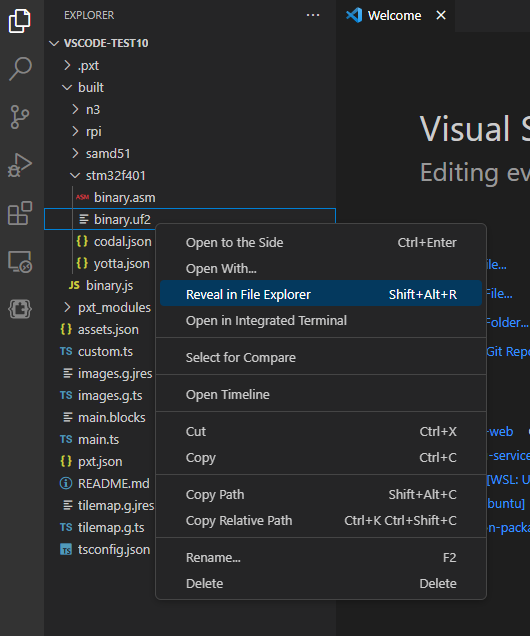The height and width of the screenshot is (636, 530).
Task: Choose Delete from context menu
Action: coord(321,583)
